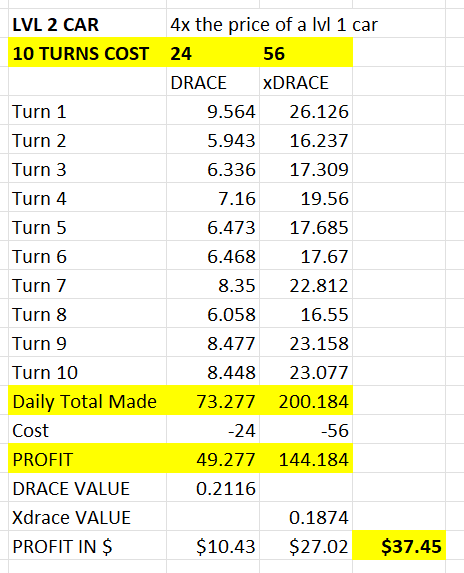Select Turn 1 DRACE value 9.564
The image size is (464, 573).
pos(213,111)
